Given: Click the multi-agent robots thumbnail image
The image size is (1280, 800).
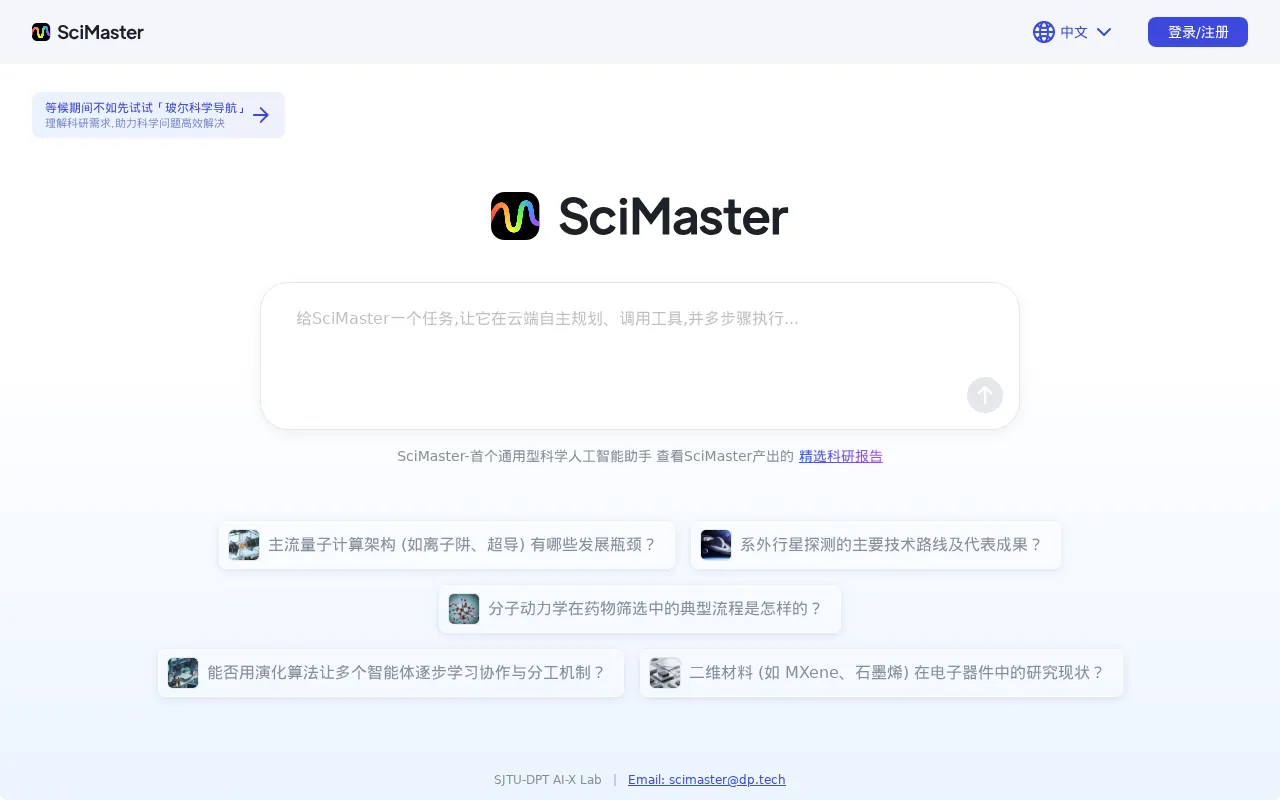Looking at the screenshot, I should pyautogui.click(x=183, y=673).
